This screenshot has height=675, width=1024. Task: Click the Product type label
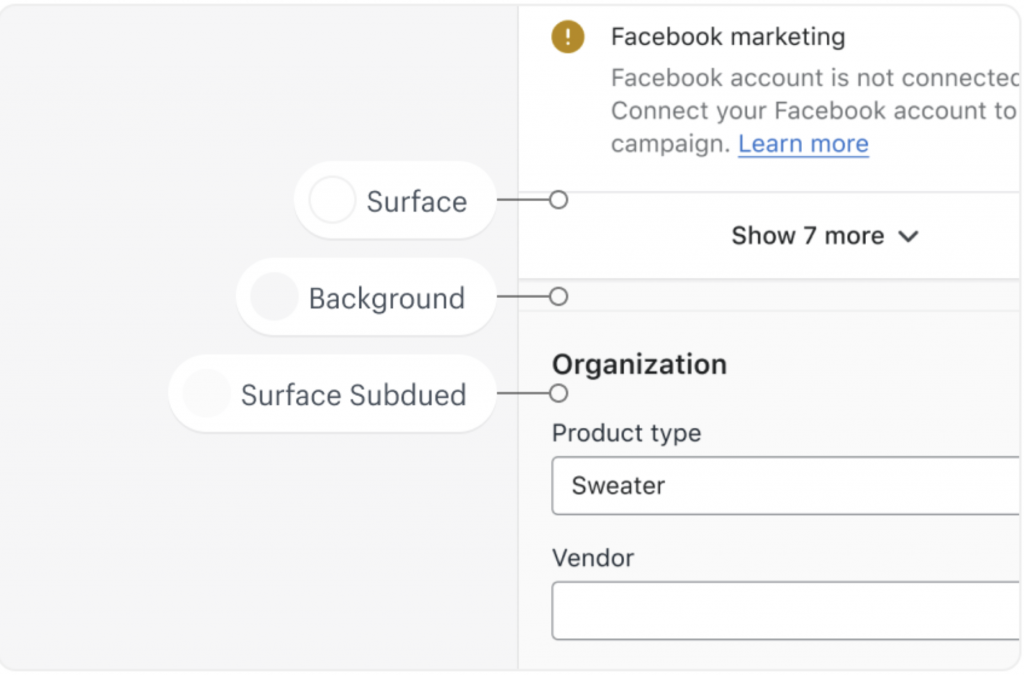pos(626,433)
